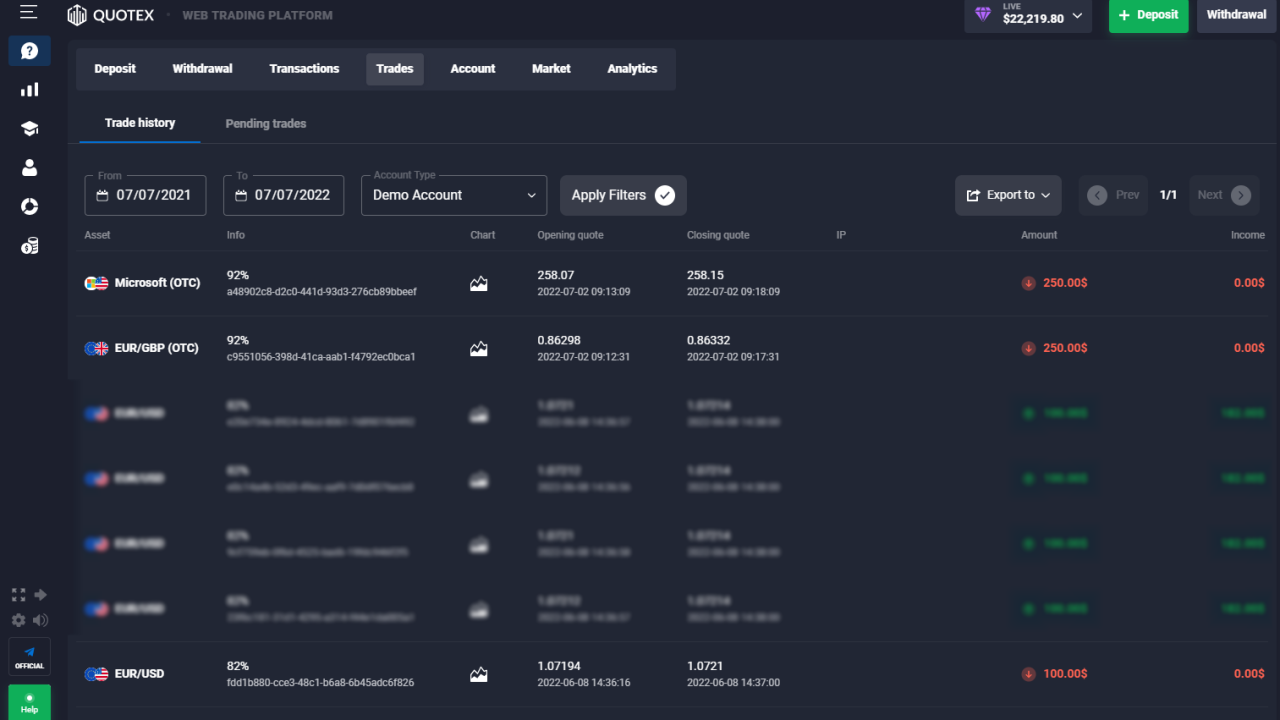Switch to the Withdrawal tab
The width and height of the screenshot is (1280, 720).
click(202, 69)
